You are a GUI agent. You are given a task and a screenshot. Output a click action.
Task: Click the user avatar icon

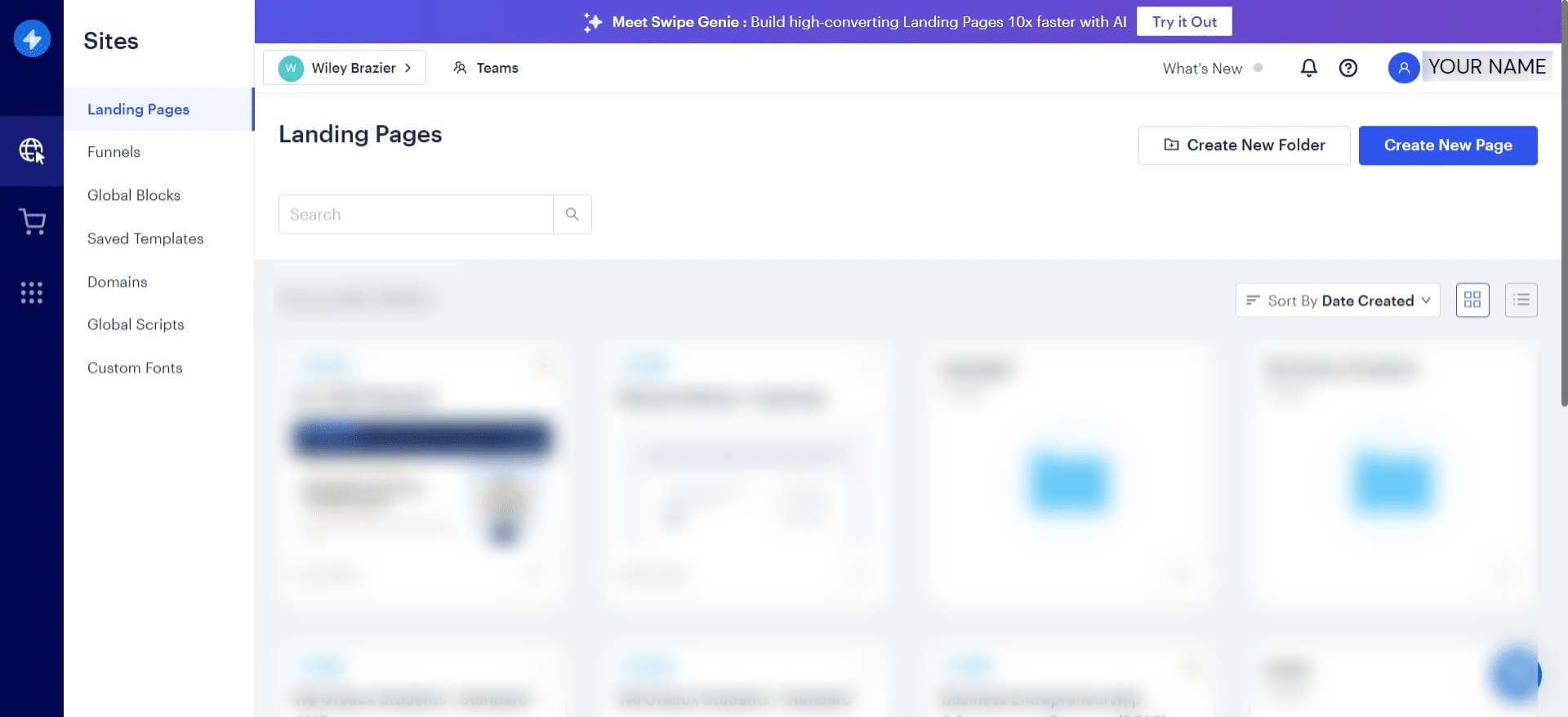(x=1403, y=68)
